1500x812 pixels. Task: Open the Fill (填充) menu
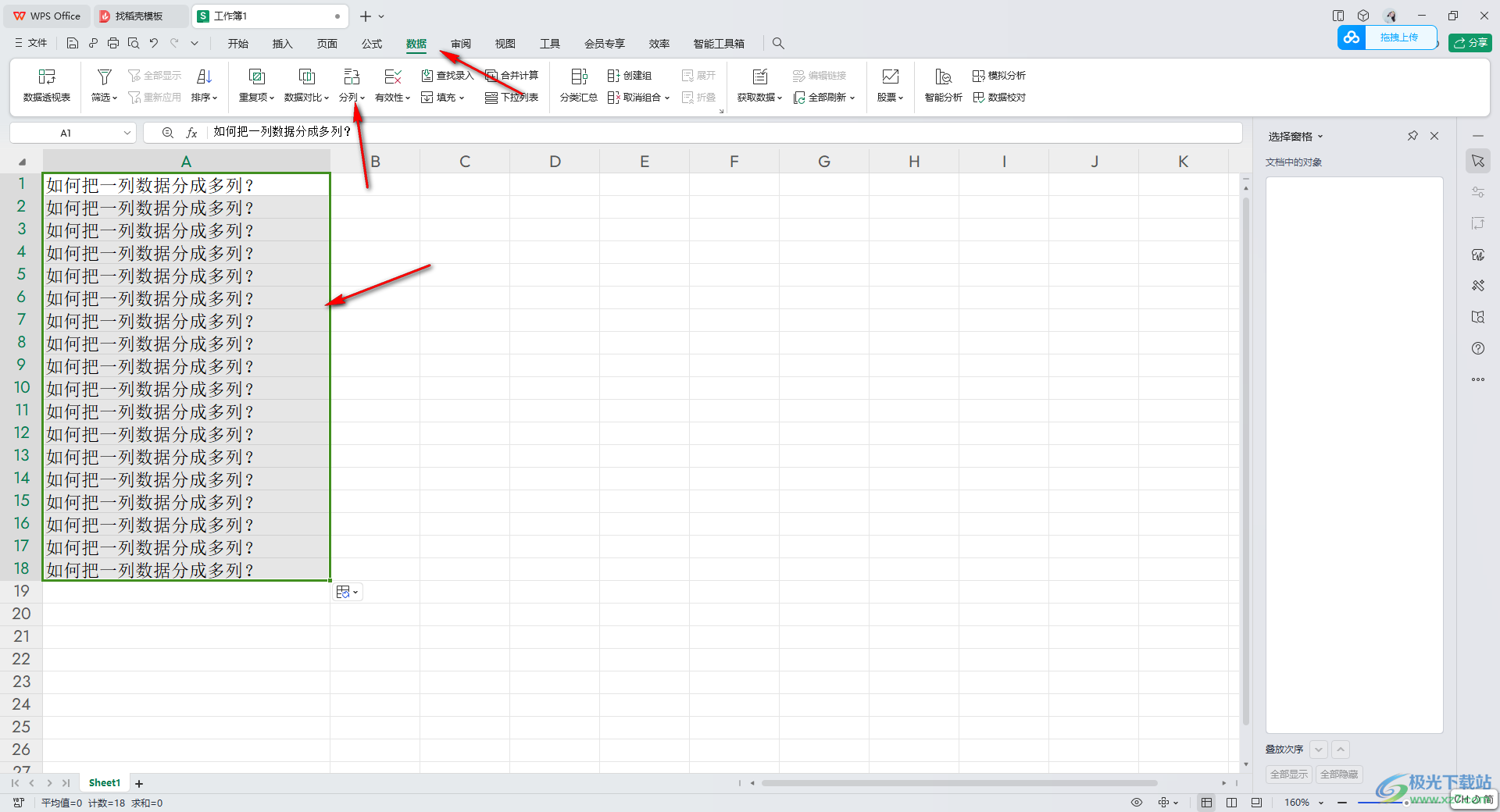pos(442,97)
